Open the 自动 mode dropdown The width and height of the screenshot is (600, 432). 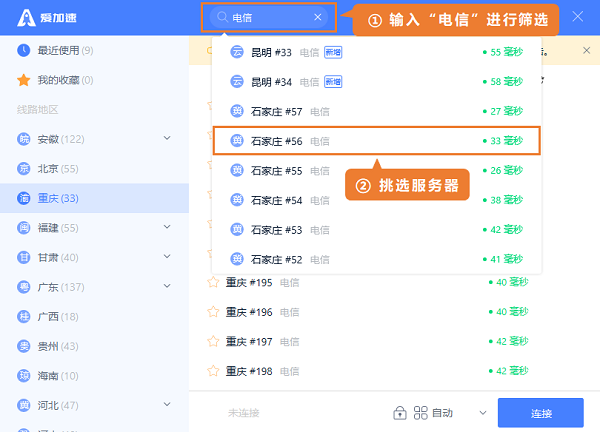(x=483, y=413)
